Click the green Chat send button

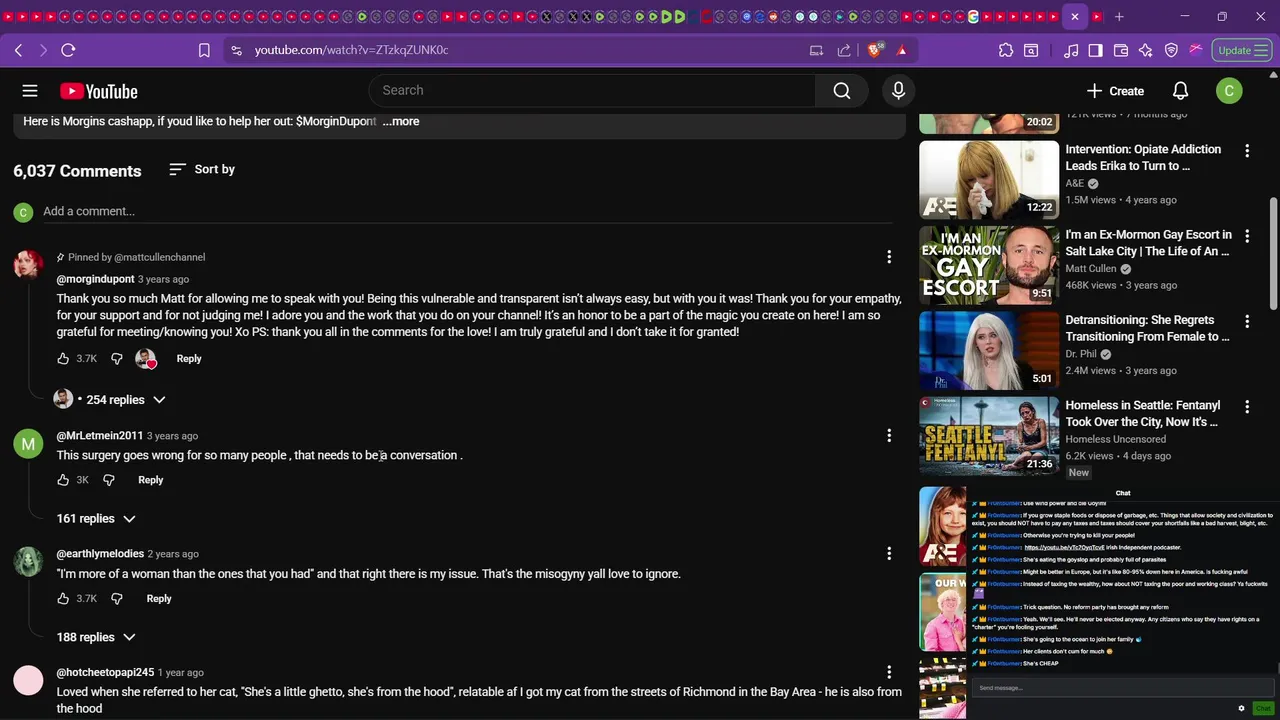[1262, 708]
